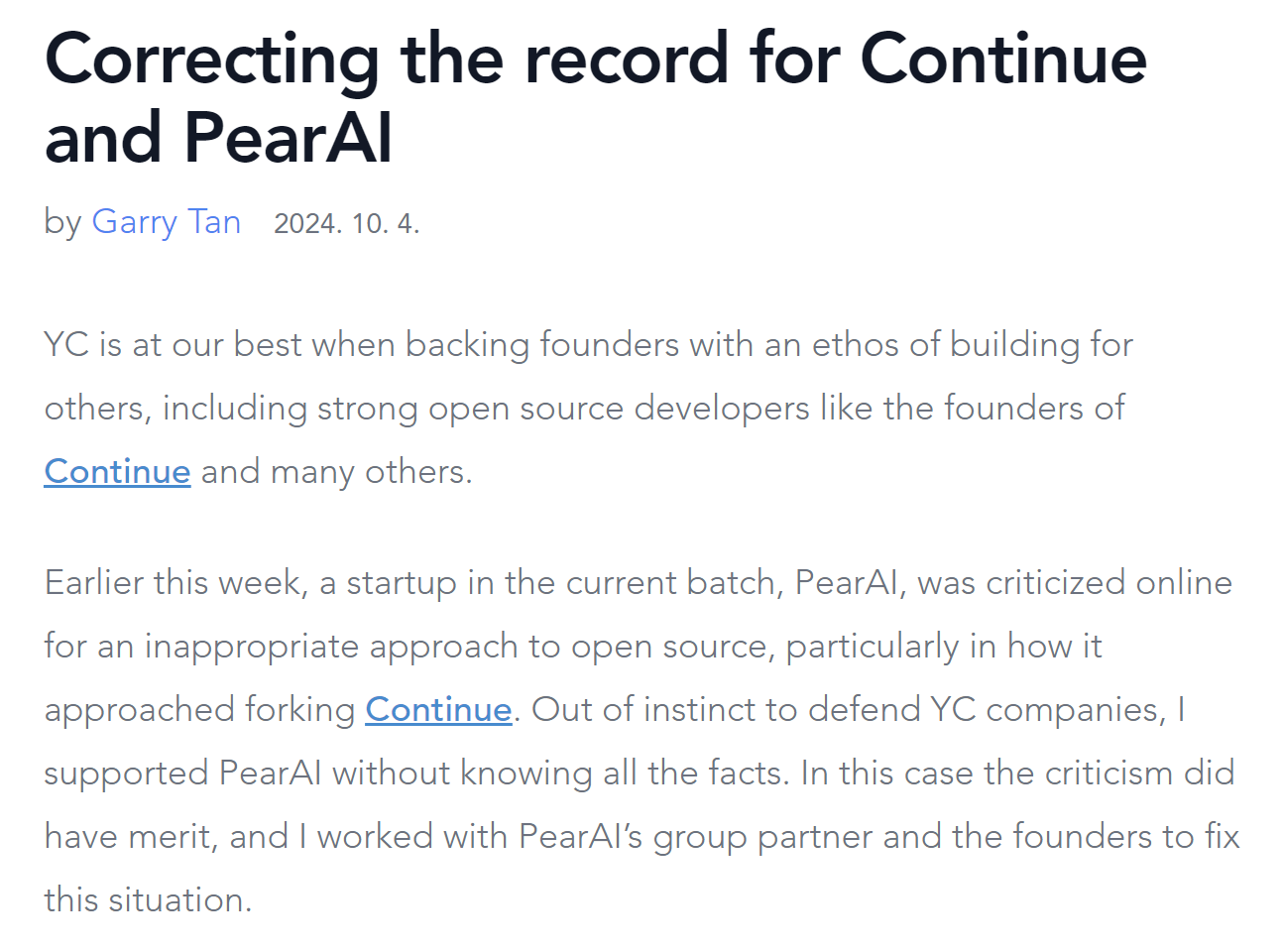This screenshot has width=1283, height=952.
Task: Click the text "and many others."
Action: pos(337,471)
